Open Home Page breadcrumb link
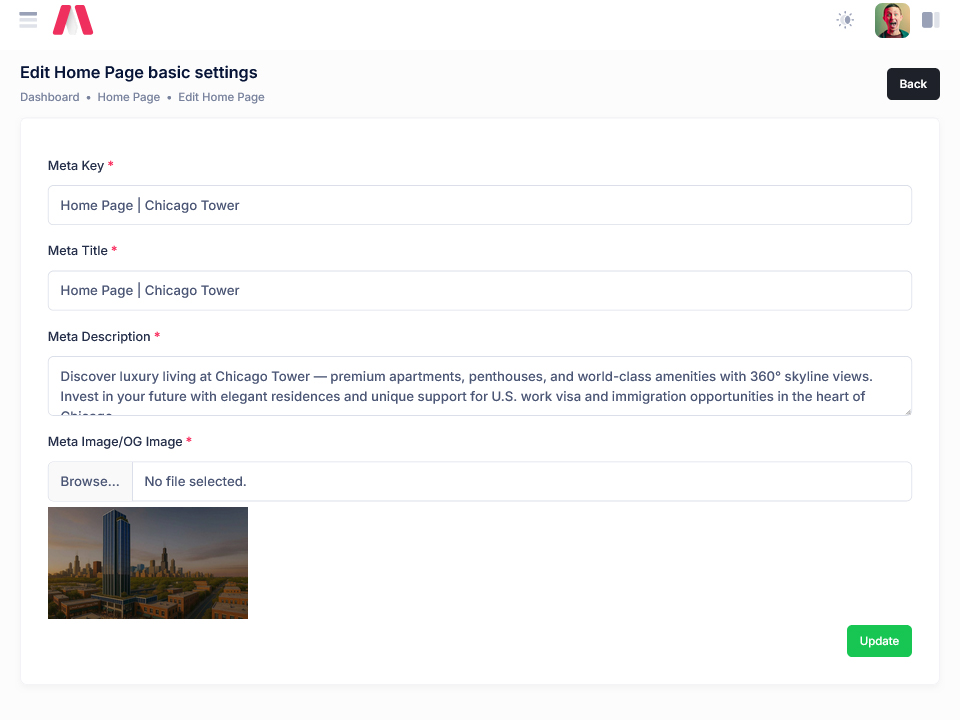Image resolution: width=960 pixels, height=720 pixels. coord(128,97)
